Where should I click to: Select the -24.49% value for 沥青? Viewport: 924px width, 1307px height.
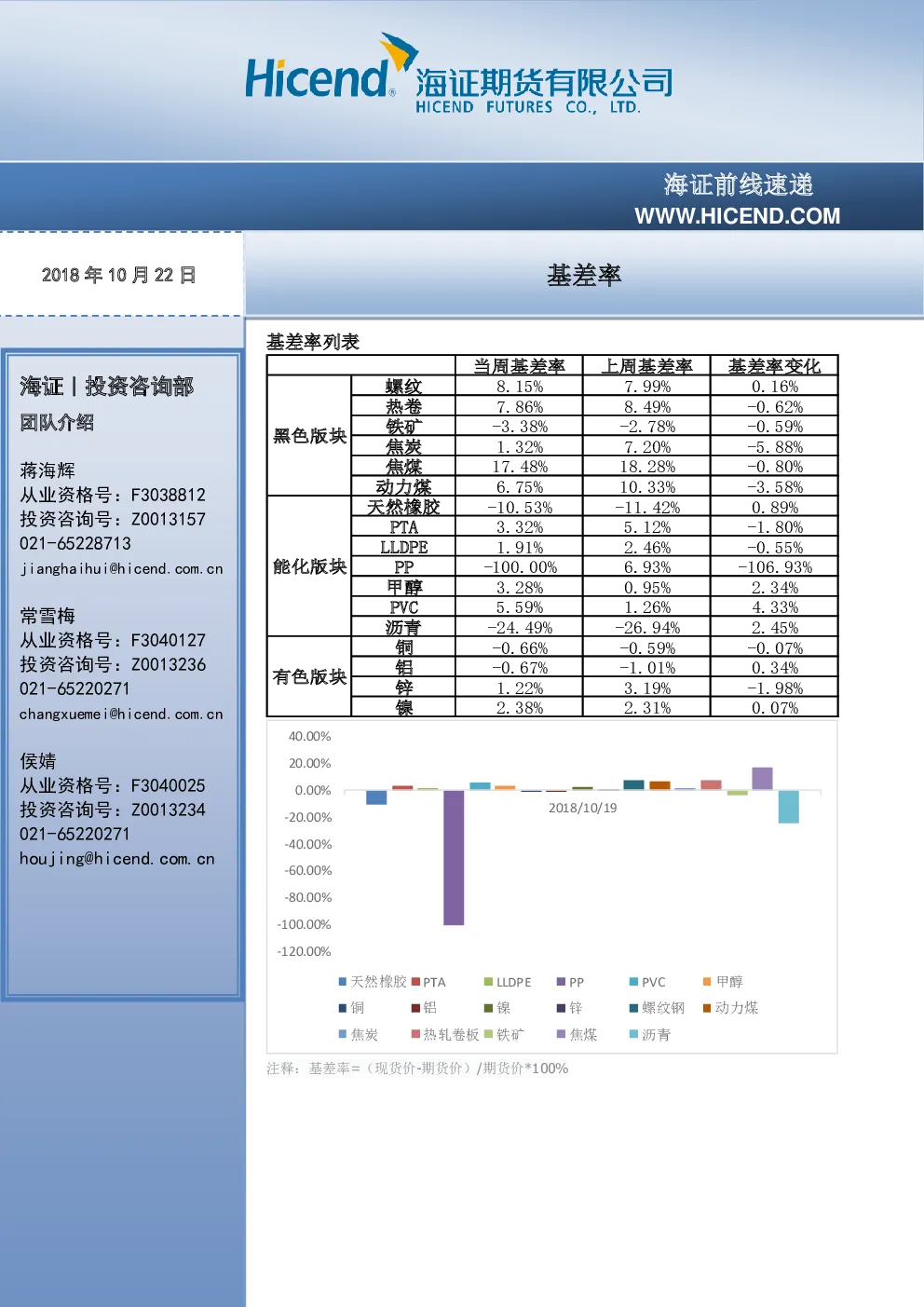[519, 628]
